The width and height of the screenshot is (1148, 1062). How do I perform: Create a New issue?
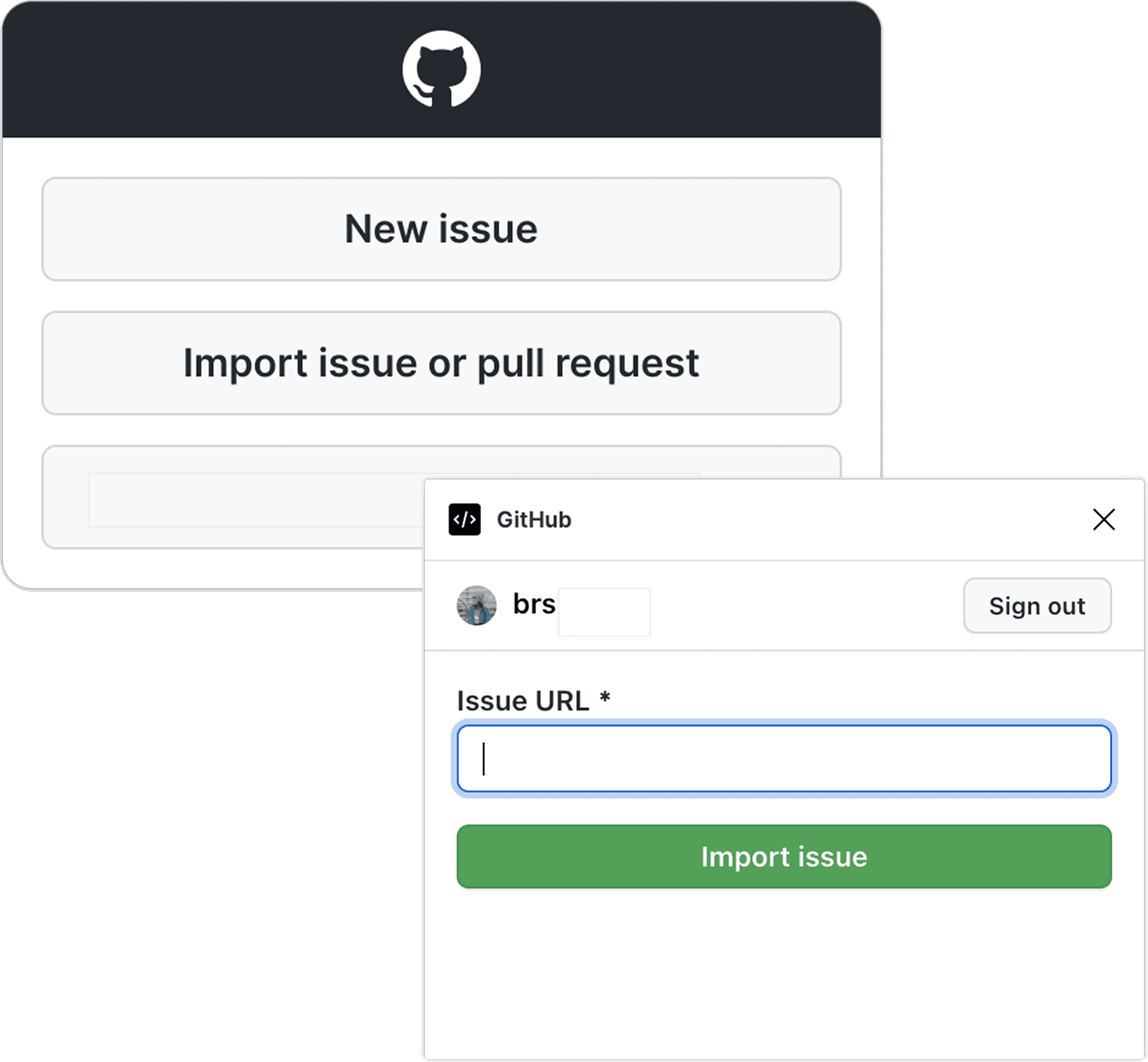point(442,229)
